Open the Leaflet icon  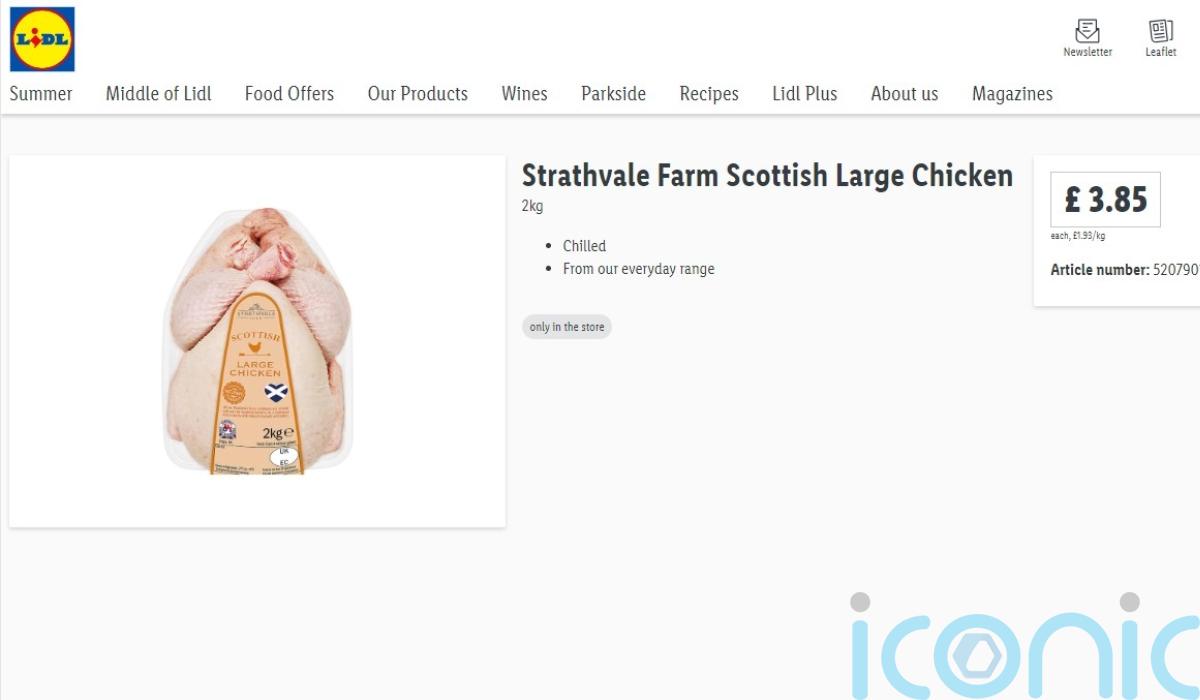point(1161,31)
